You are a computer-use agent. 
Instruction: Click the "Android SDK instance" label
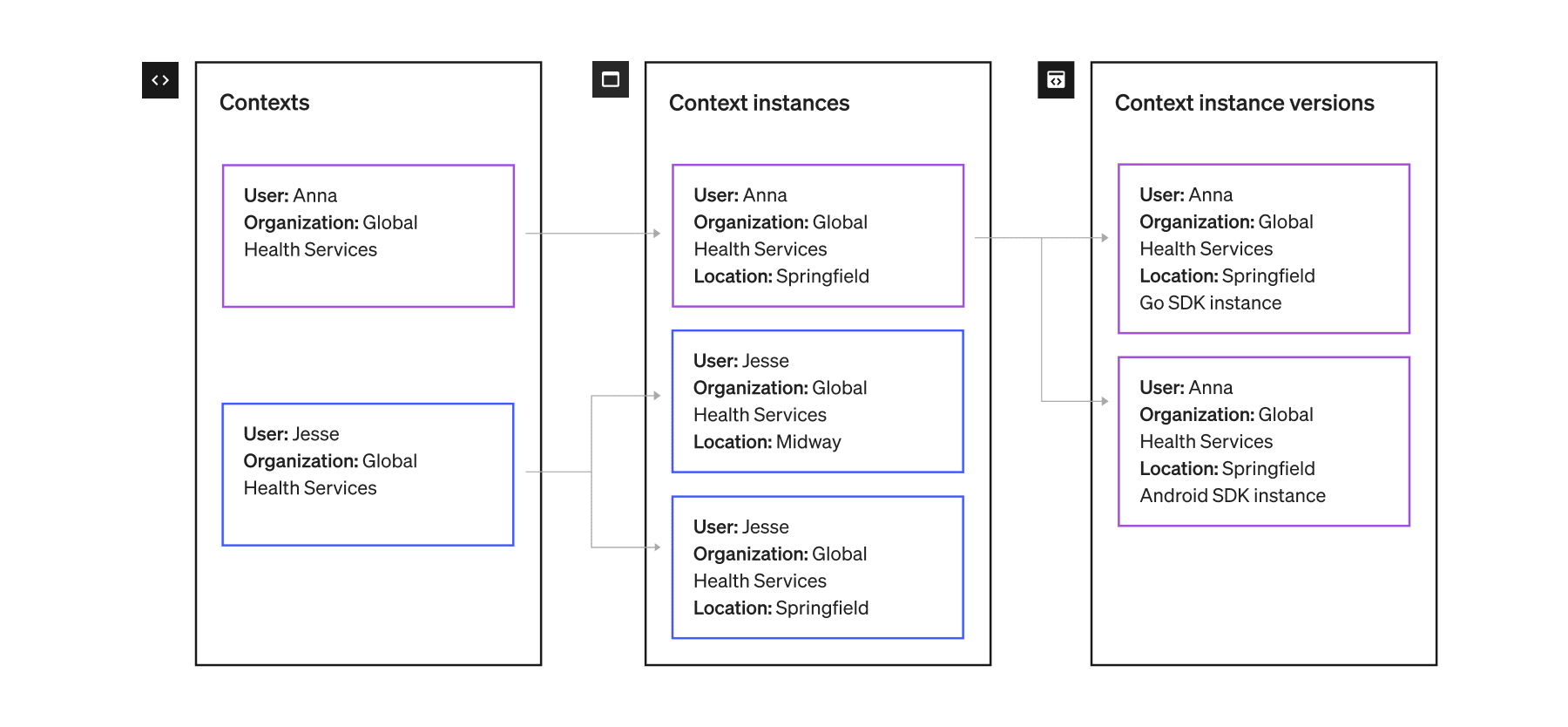(x=1232, y=496)
